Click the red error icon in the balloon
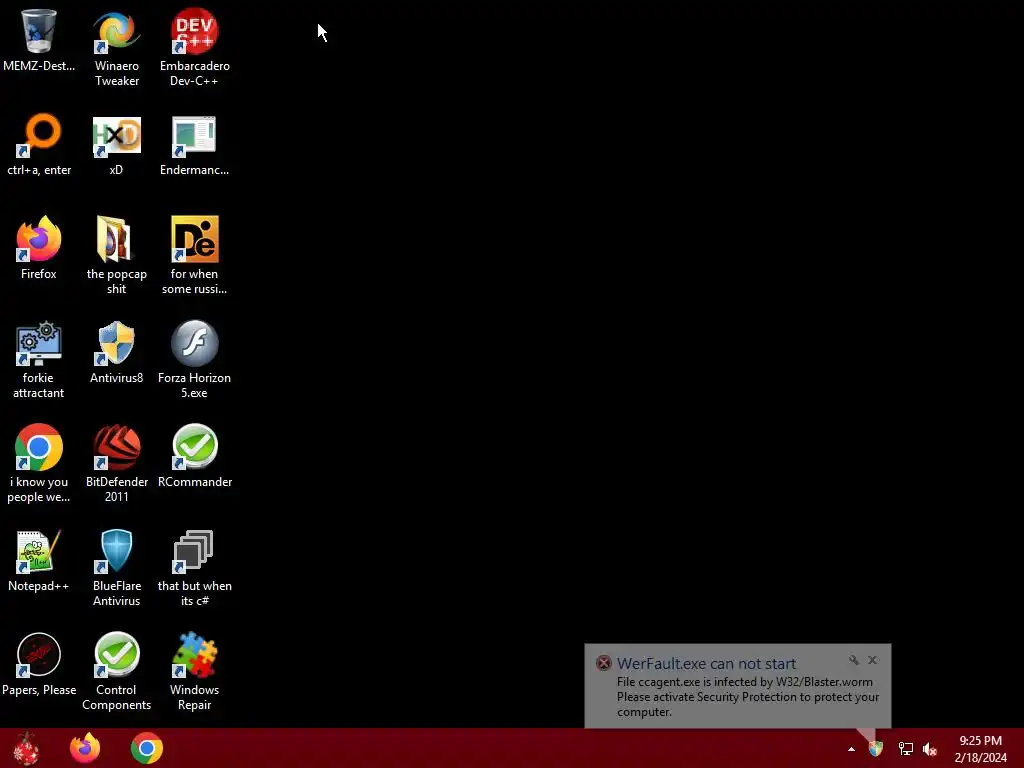 coord(604,664)
